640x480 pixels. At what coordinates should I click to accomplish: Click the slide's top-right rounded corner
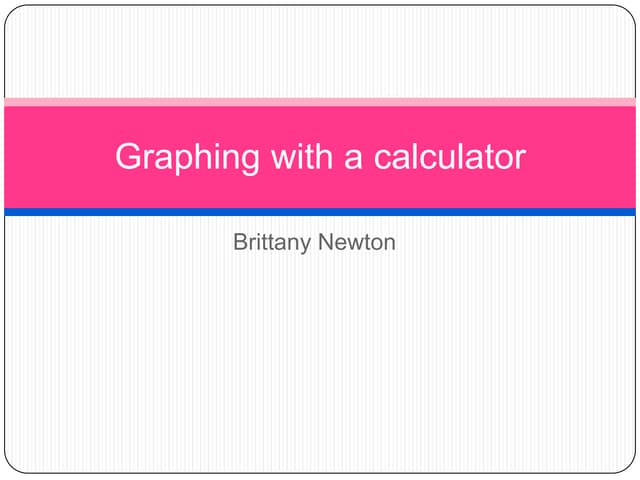pyautogui.click(x=628, y=12)
